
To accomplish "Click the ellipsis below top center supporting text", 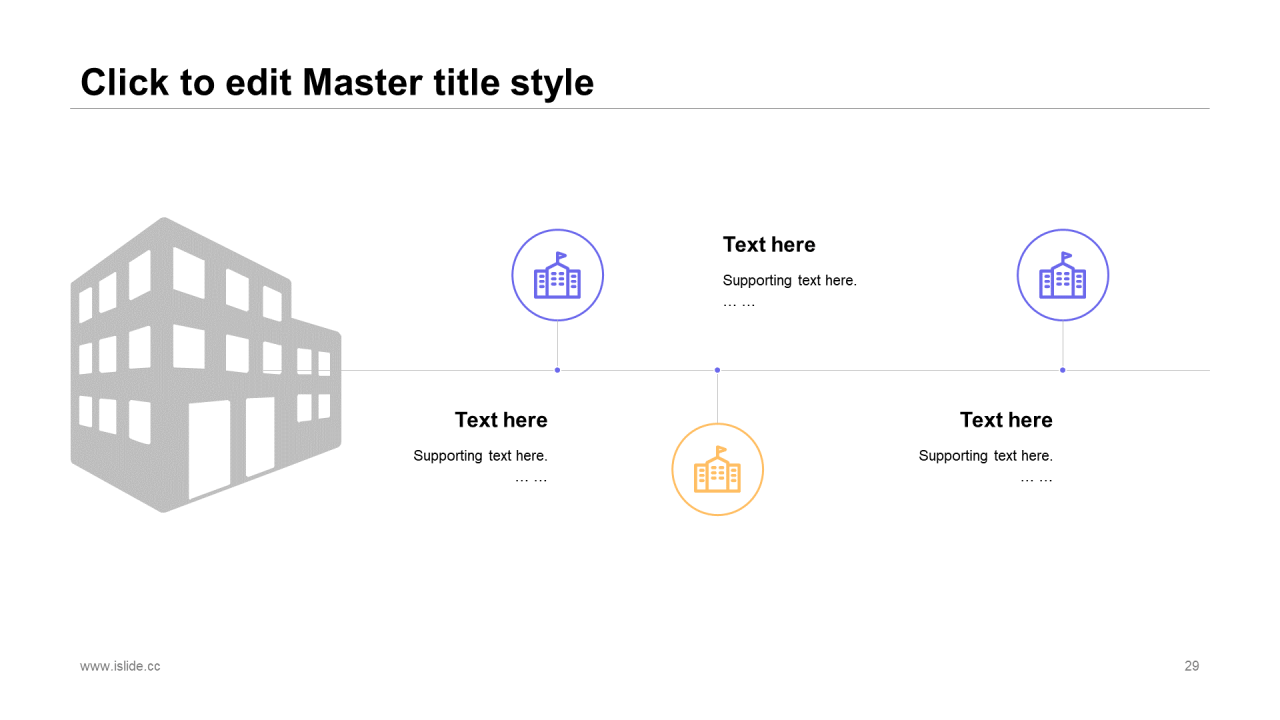I will point(739,303).
